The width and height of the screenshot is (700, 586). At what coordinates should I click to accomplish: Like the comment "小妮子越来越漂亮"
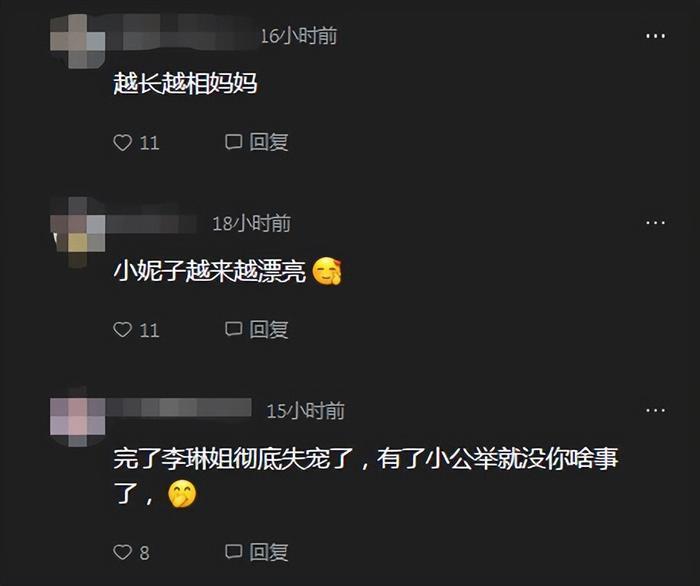tap(122, 330)
